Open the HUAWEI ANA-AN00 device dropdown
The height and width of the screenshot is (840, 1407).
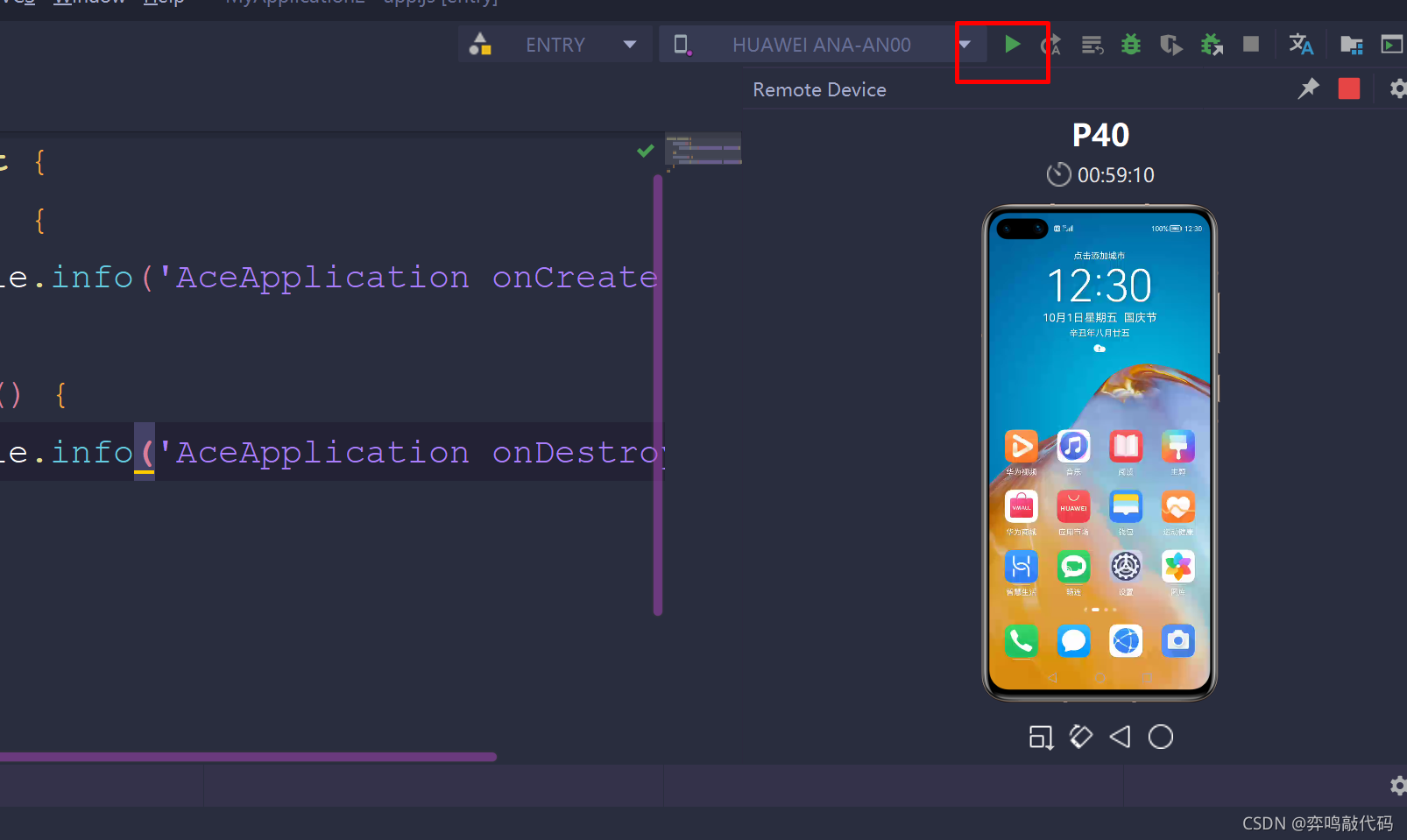[x=822, y=44]
